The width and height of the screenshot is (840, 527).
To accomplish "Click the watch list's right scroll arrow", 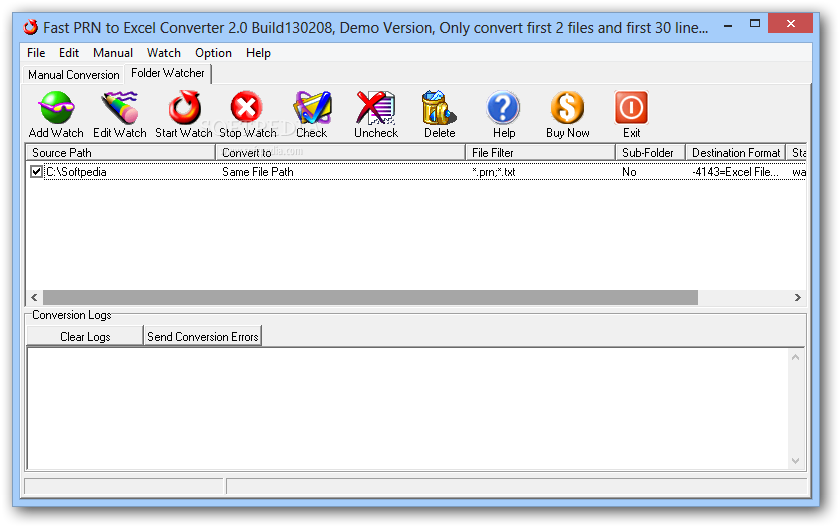I will click(798, 297).
